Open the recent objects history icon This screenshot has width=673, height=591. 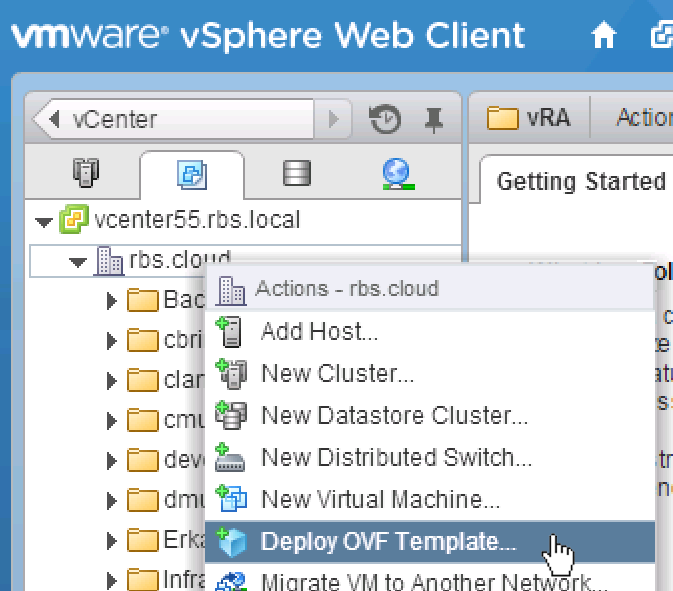tap(385, 119)
